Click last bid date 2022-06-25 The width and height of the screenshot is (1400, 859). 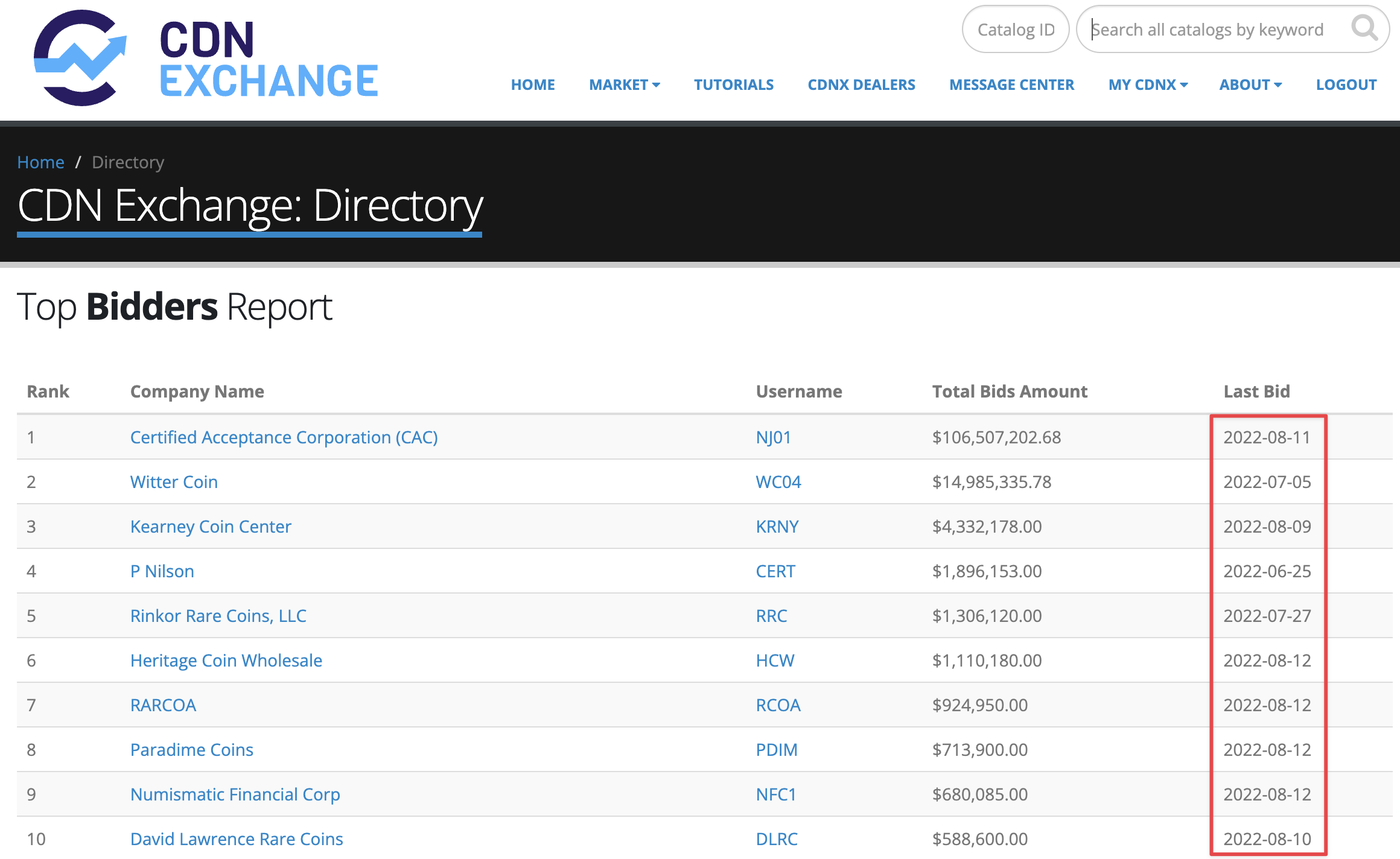coord(1267,571)
